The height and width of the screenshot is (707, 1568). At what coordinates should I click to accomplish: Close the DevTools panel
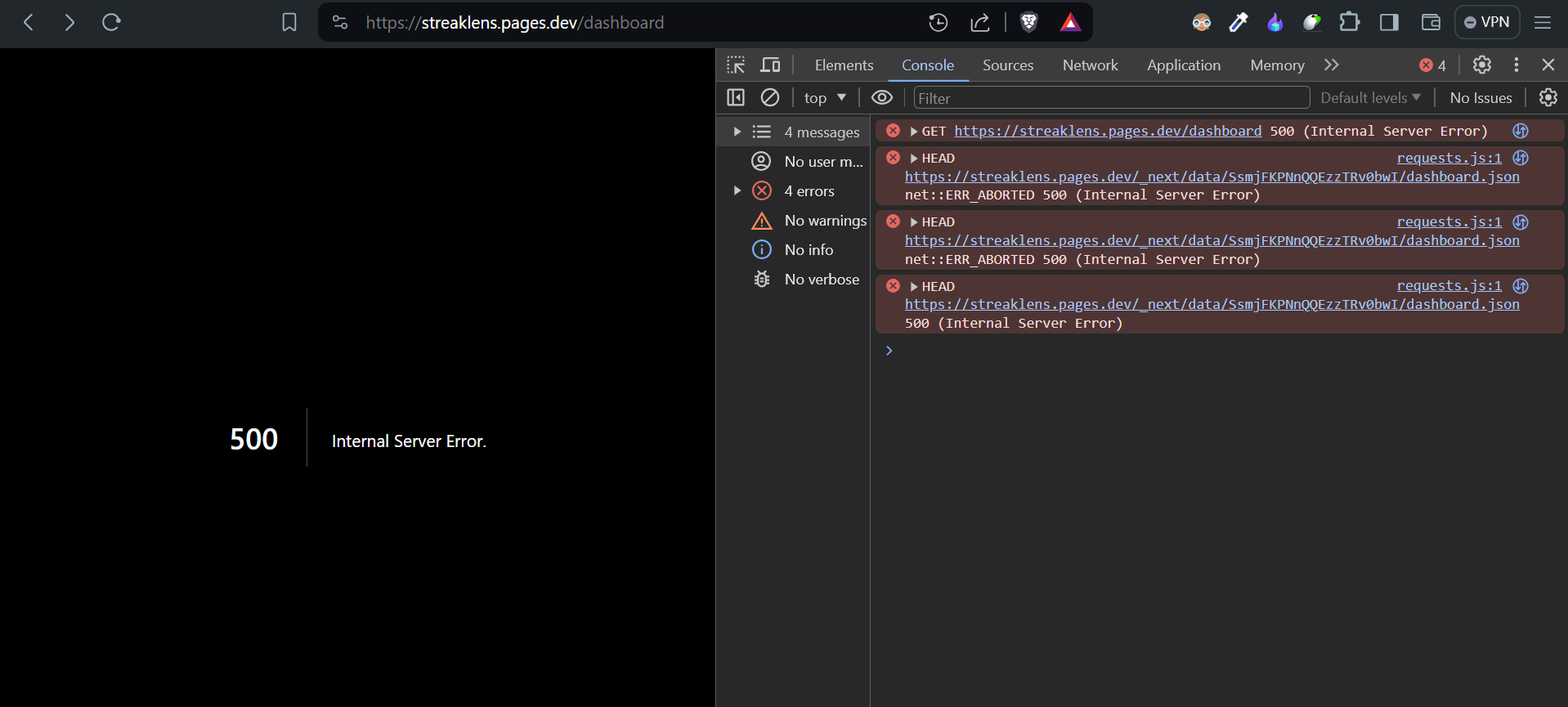click(1548, 65)
